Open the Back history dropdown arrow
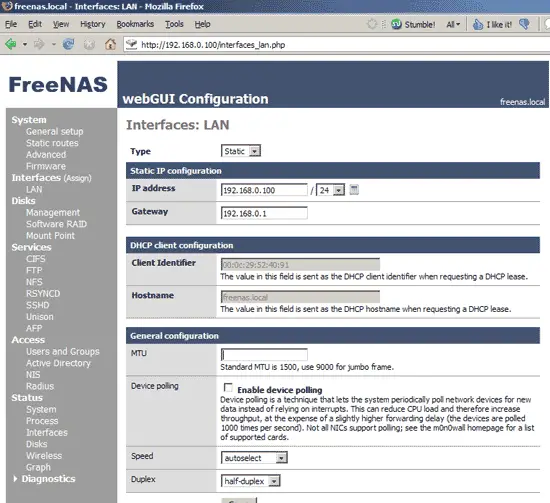Screen dimensions: 550x503 coord(25,45)
